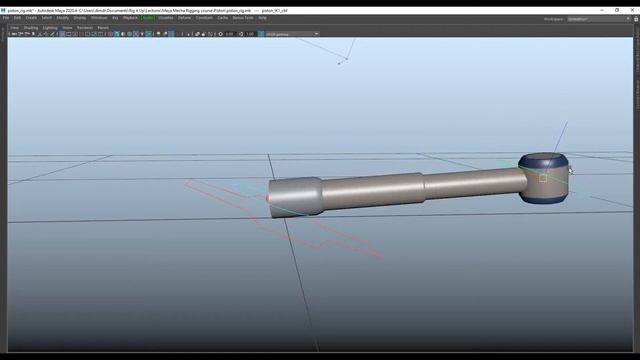Image resolution: width=640 pixels, height=360 pixels.
Task: Open the viewport panel's Shading menu
Action: [31, 28]
